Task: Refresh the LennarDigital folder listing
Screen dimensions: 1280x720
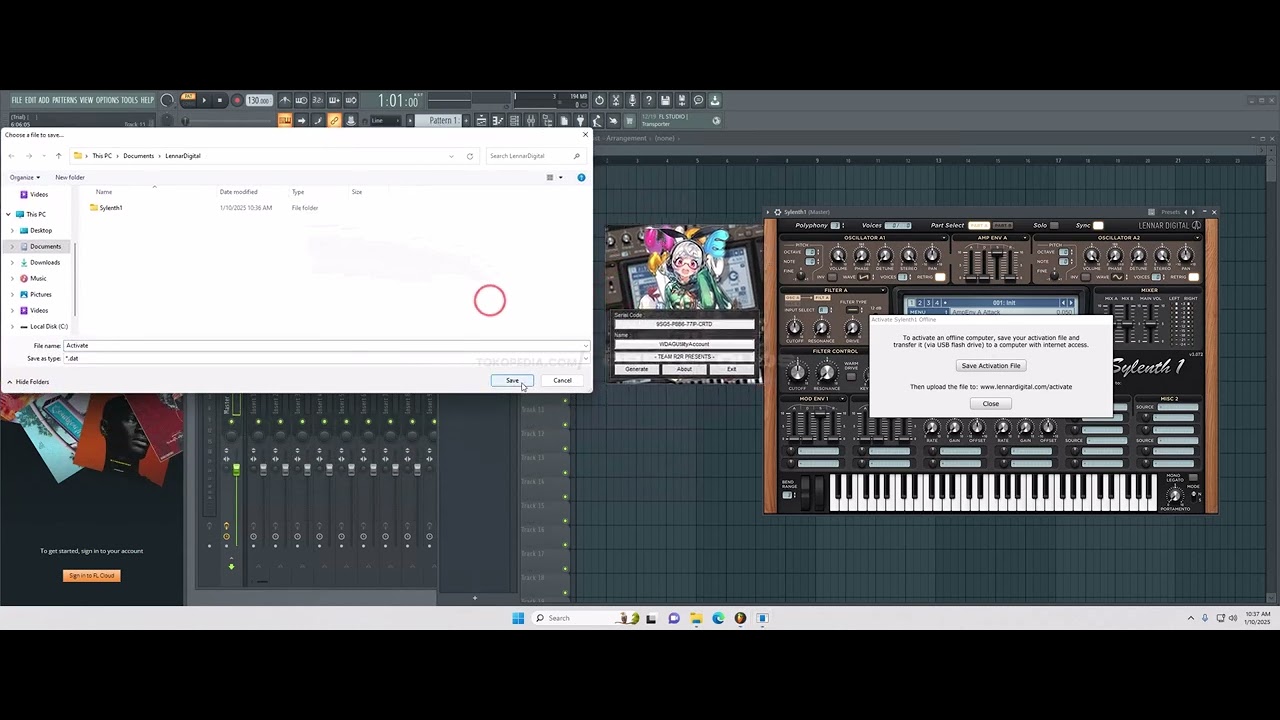Action: 470,156
